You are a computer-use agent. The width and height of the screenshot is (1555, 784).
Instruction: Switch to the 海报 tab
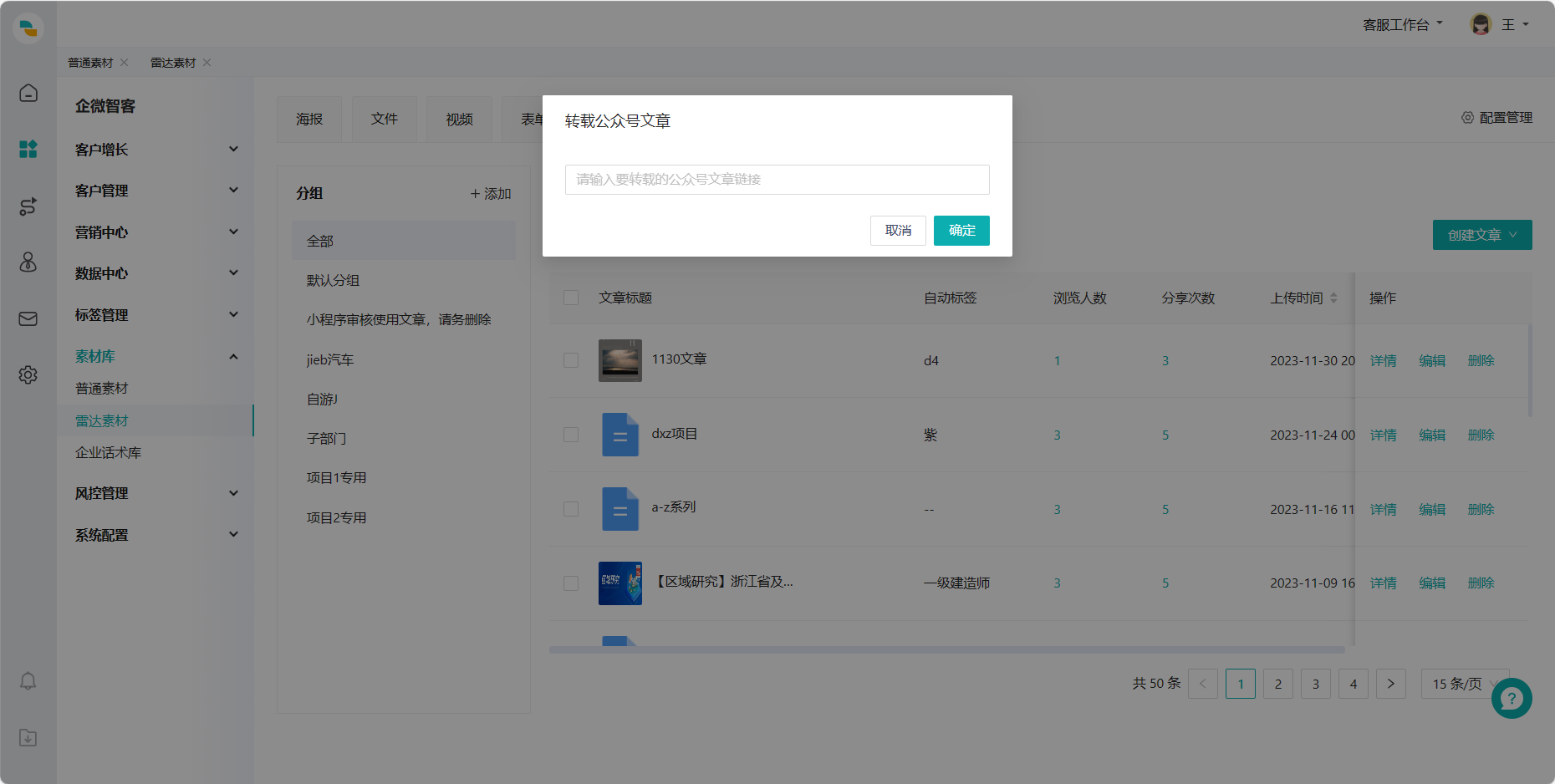(309, 120)
